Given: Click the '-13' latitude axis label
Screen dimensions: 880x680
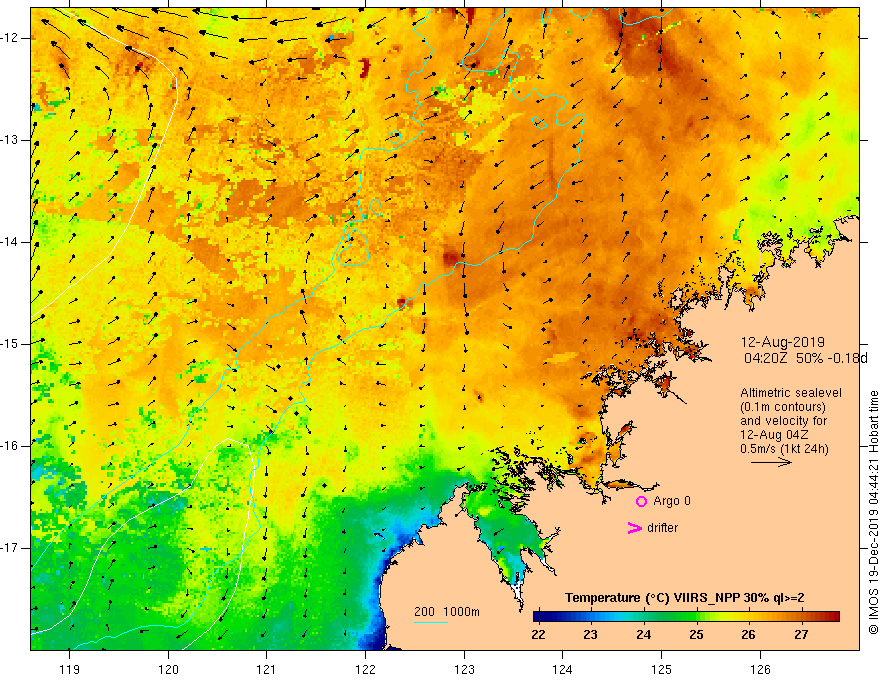Looking at the screenshot, I should coord(10,140).
